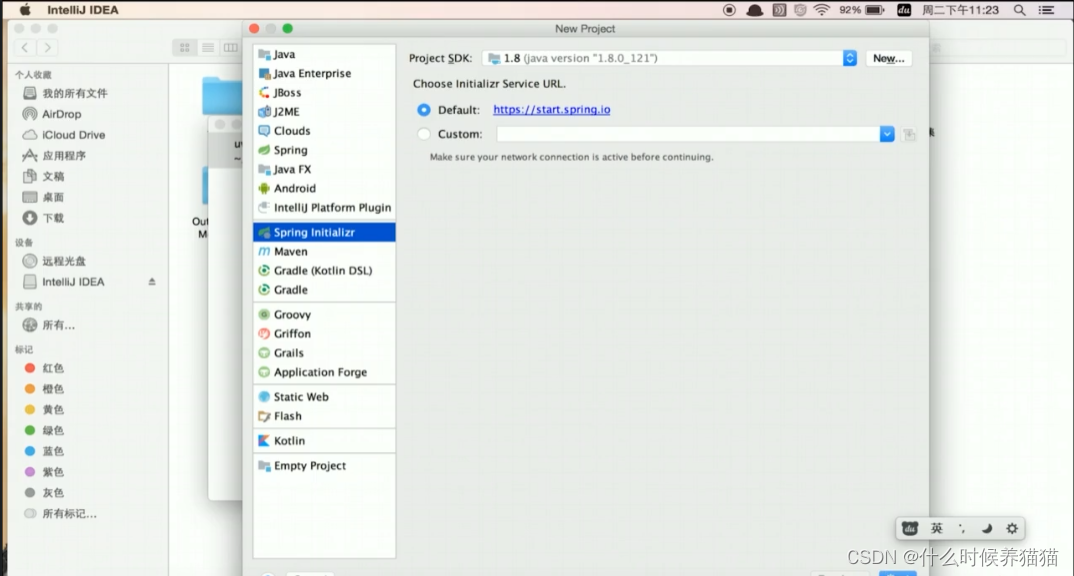The width and height of the screenshot is (1074, 576).
Task: Switch Finder to icon view
Action: [x=185, y=47]
